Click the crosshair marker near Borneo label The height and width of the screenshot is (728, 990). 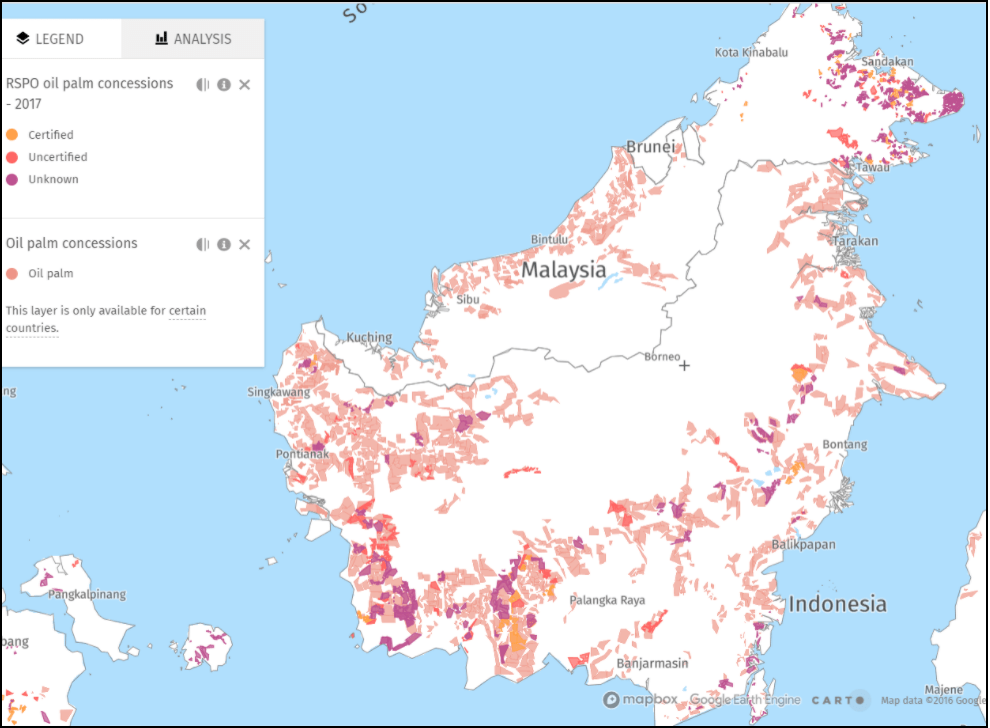[685, 366]
